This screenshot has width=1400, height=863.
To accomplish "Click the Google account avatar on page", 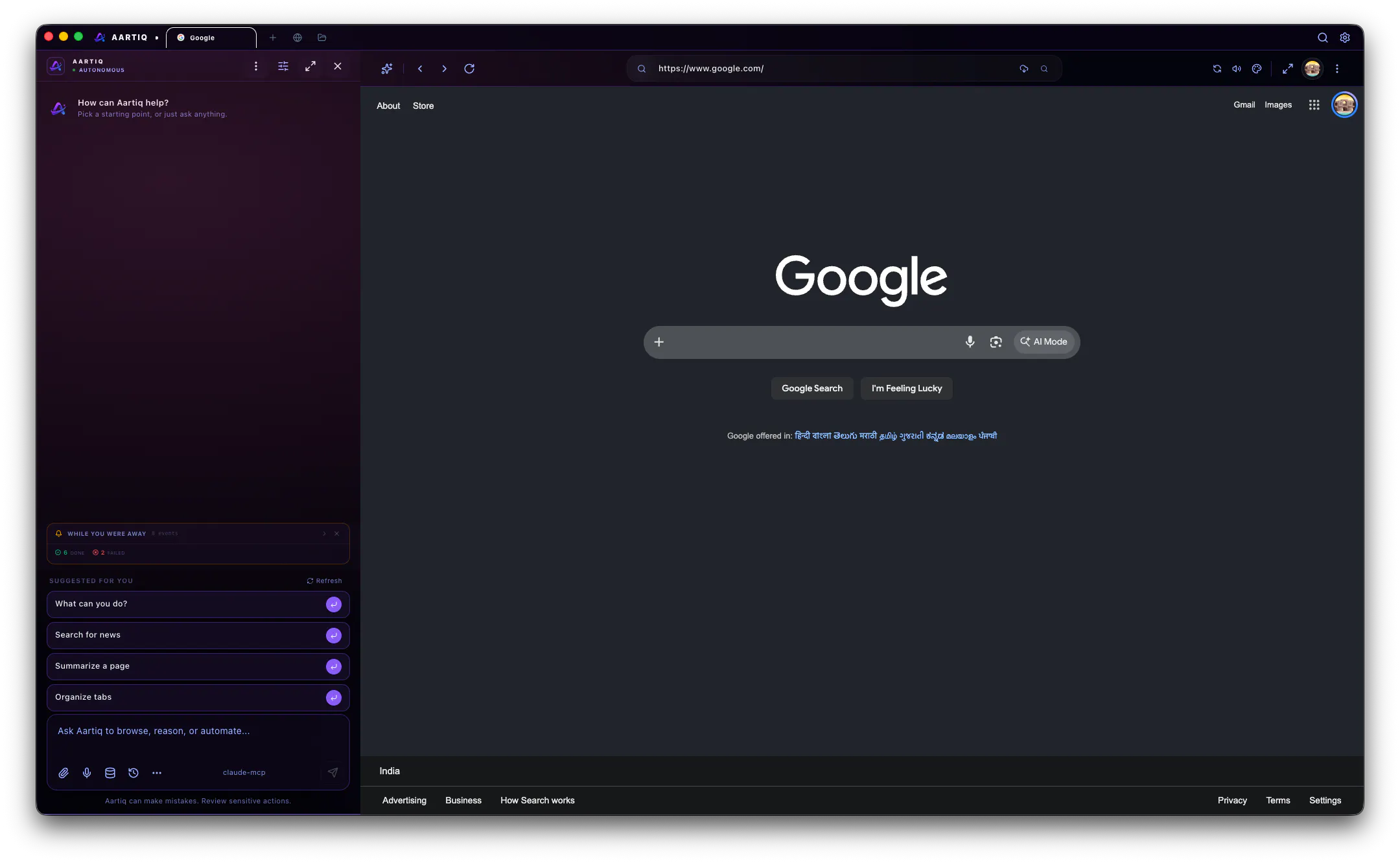I will (x=1344, y=105).
